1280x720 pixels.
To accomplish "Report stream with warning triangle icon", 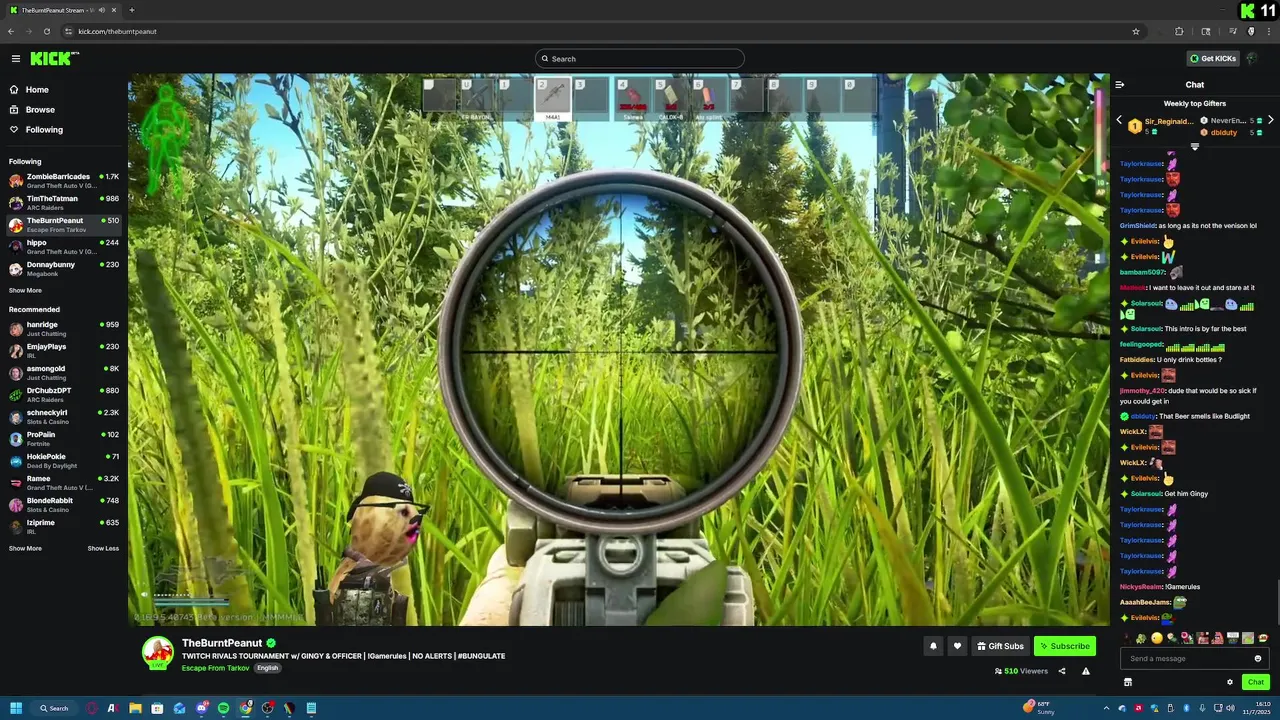I will coord(1086,671).
